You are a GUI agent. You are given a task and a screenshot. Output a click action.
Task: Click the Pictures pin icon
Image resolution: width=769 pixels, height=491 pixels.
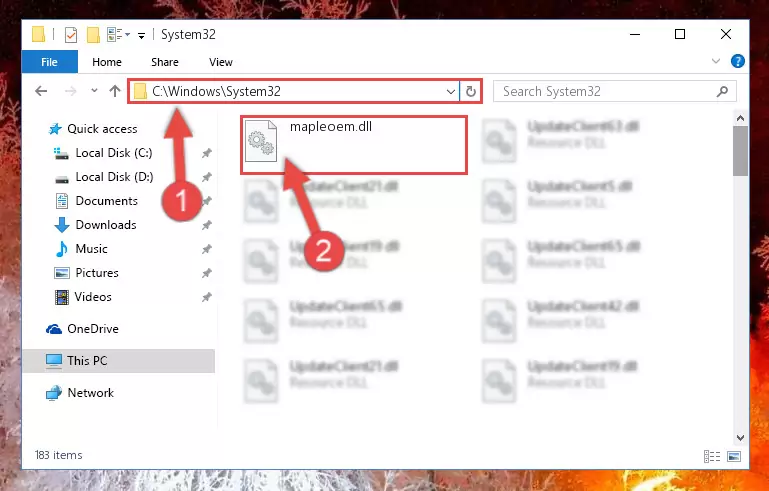click(206, 273)
